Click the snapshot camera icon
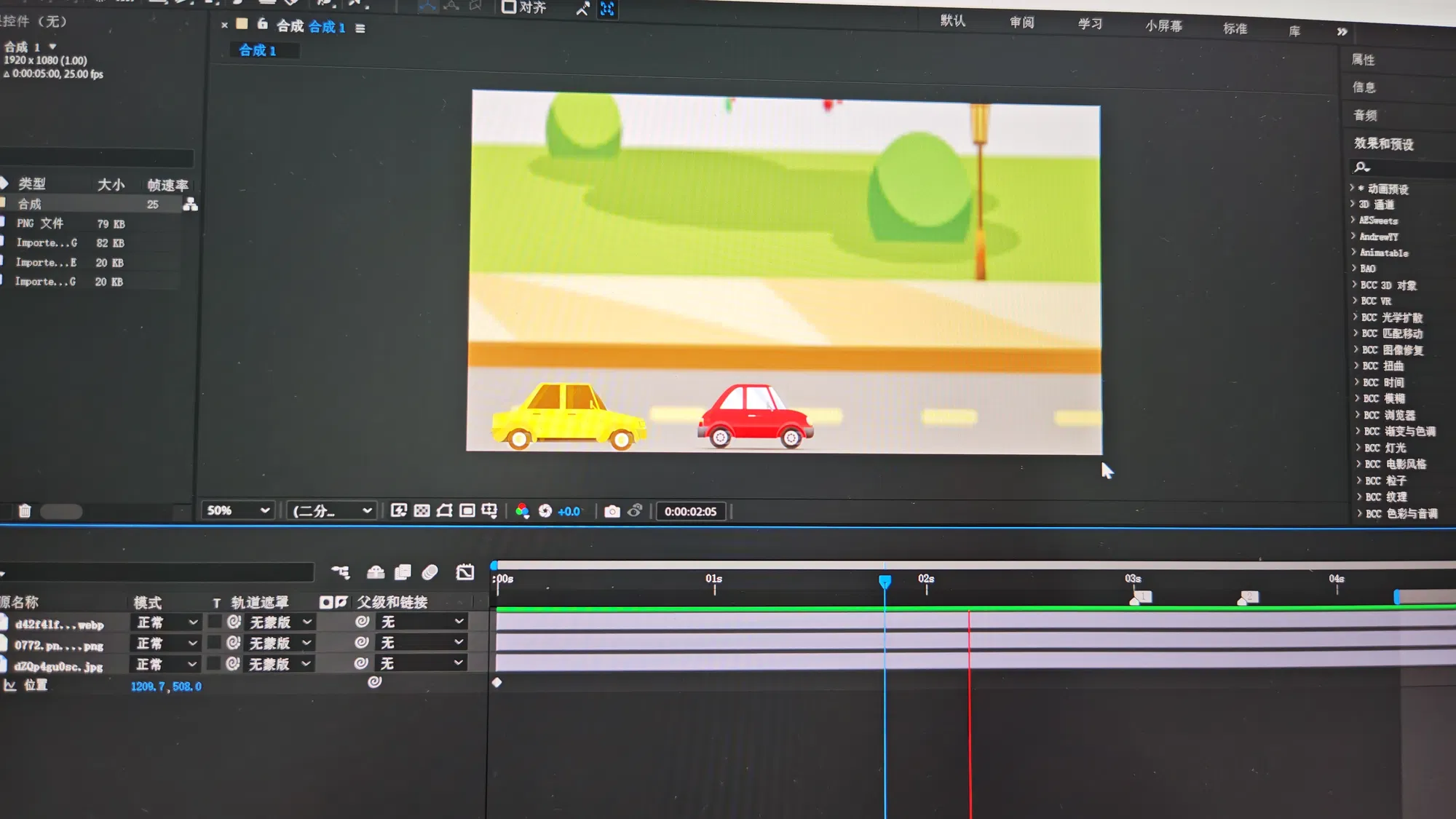This screenshot has width=1456, height=819. pos(612,512)
